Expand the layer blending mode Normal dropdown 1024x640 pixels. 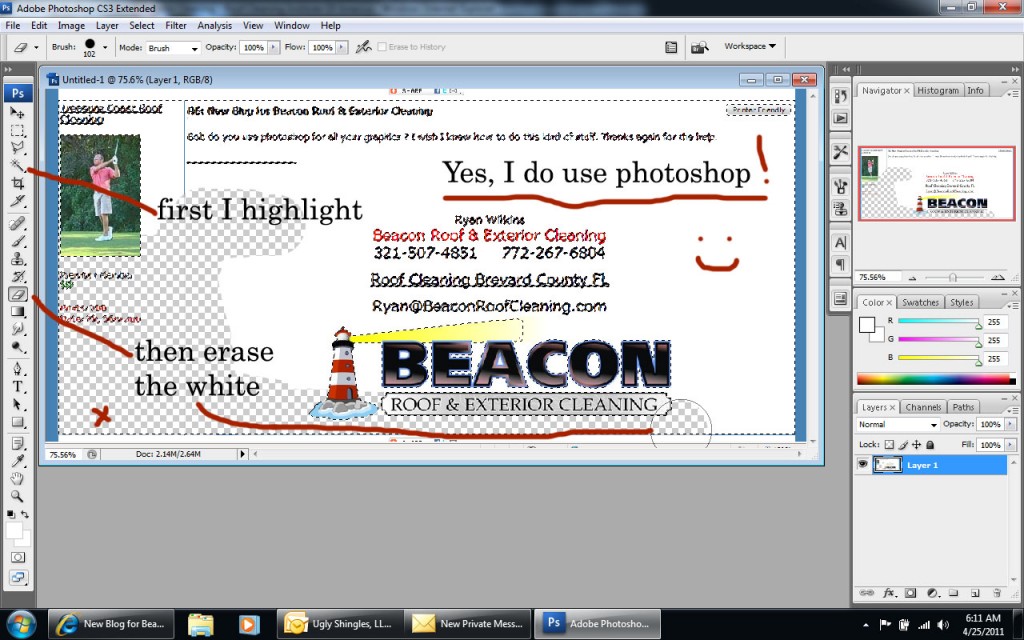[897, 425]
